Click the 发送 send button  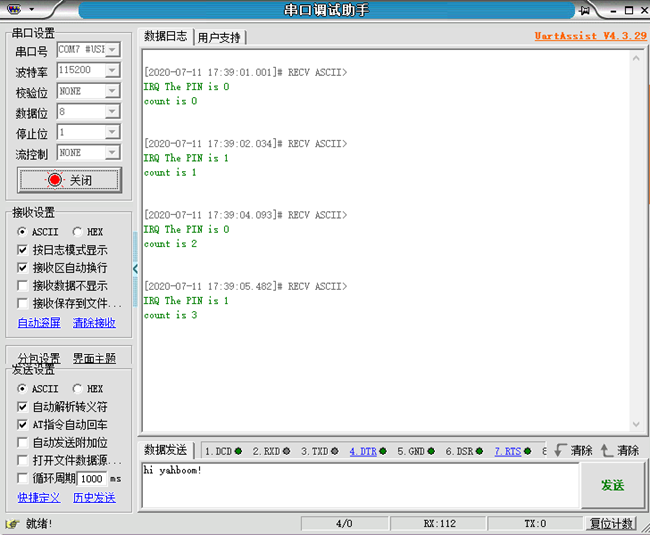tap(613, 485)
